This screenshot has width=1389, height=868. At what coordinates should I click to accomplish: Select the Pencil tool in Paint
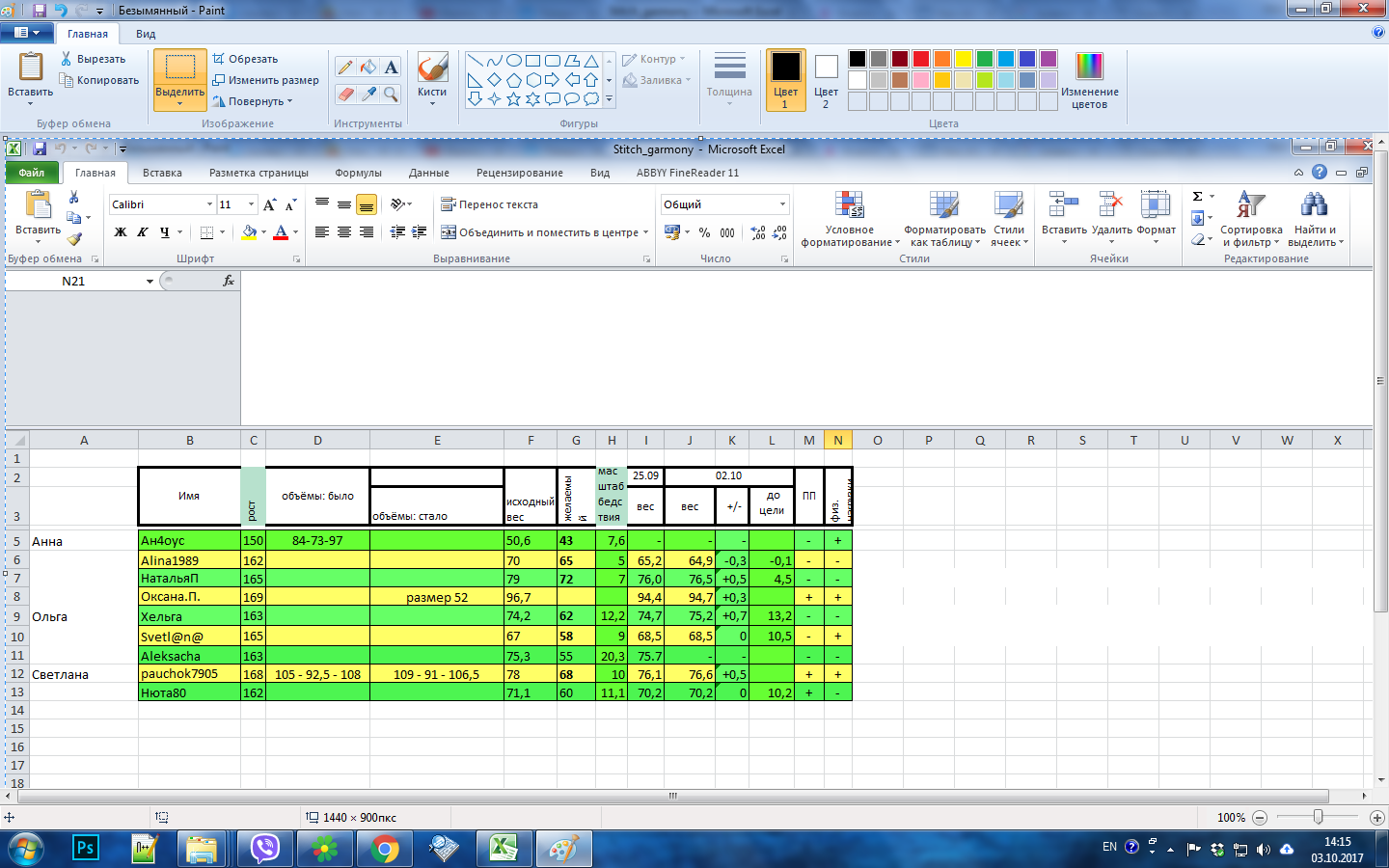point(345,68)
